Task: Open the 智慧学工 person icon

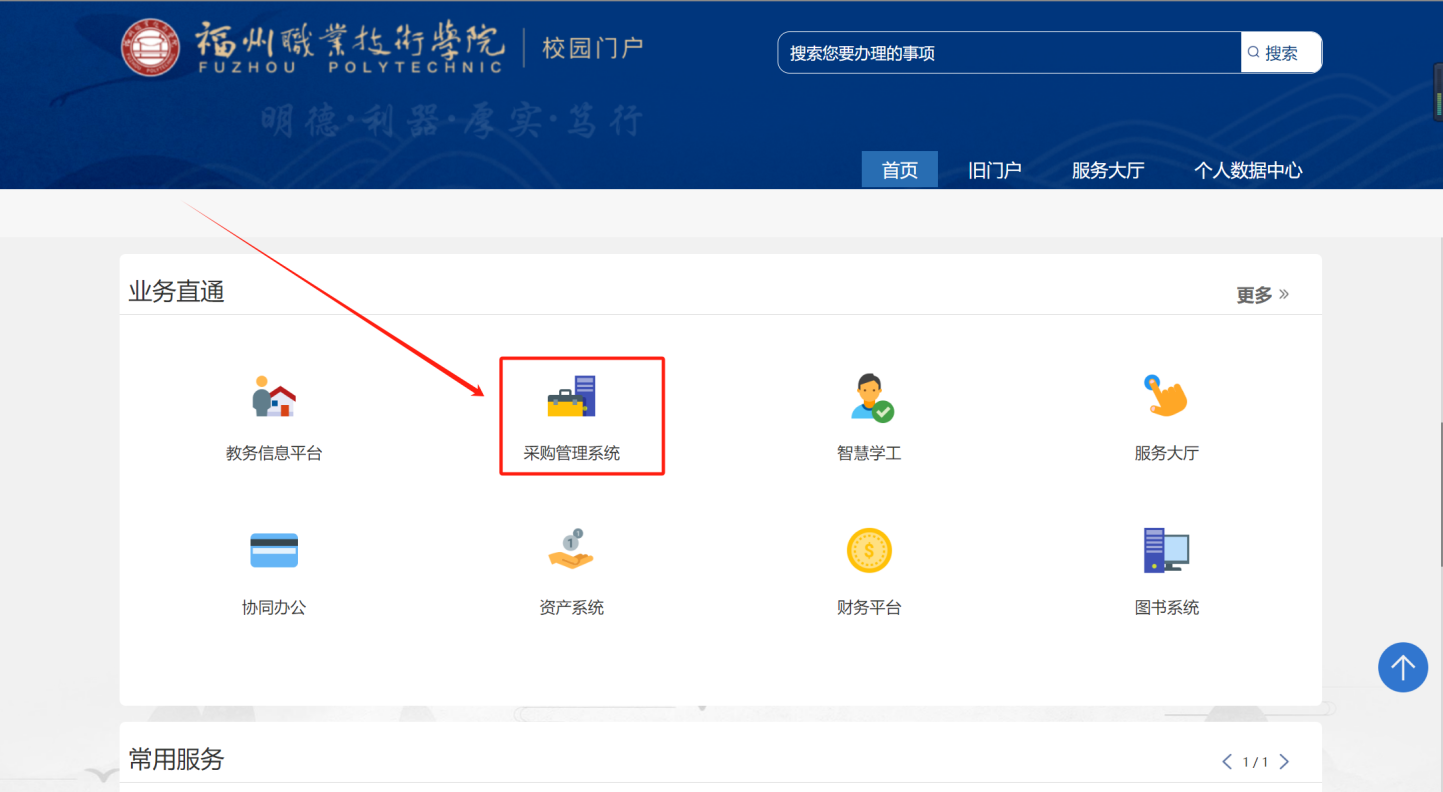Action: pyautogui.click(x=870, y=396)
